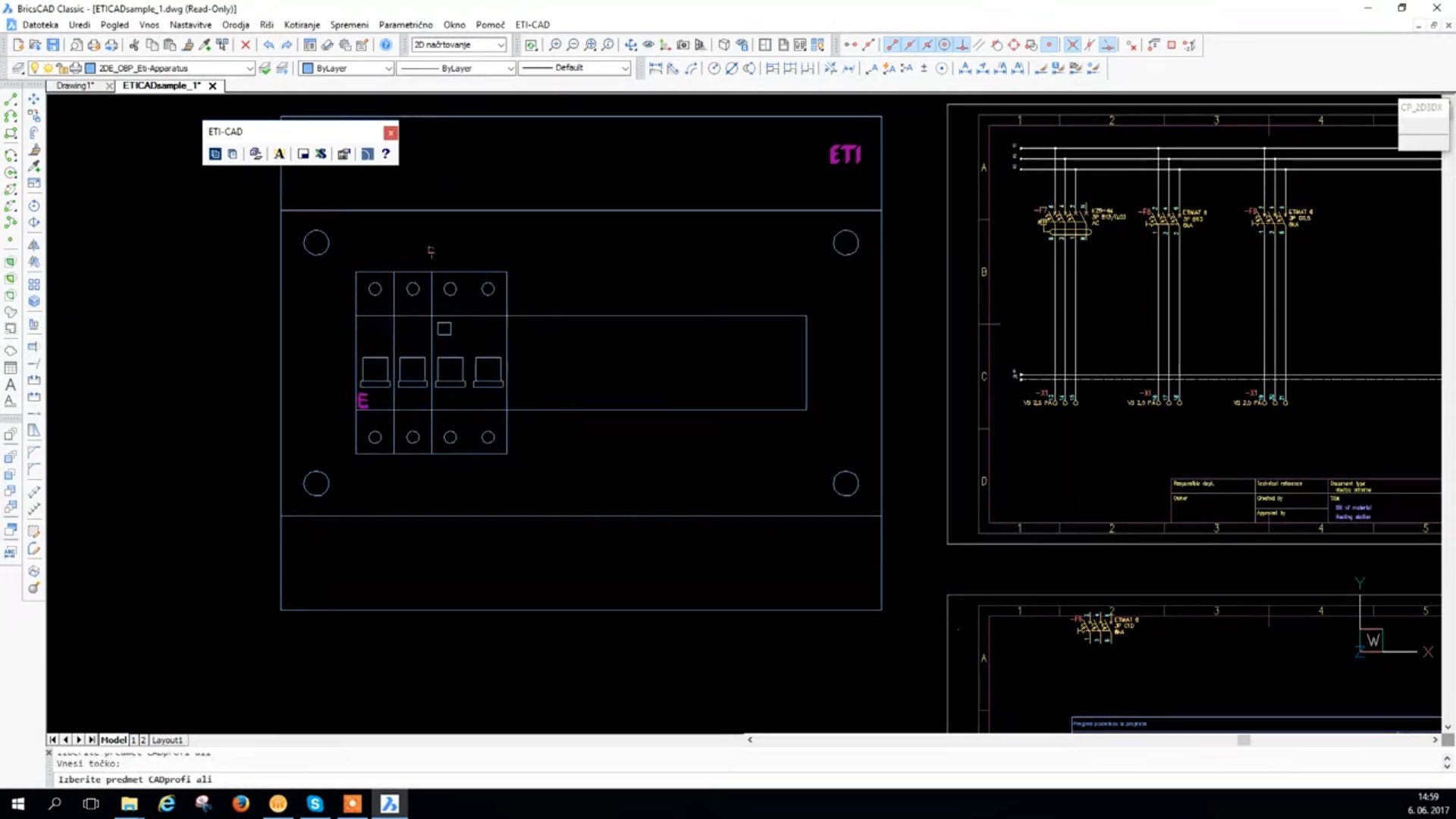
Task: Click the Zoom In magnifier icon
Action: pos(555,45)
